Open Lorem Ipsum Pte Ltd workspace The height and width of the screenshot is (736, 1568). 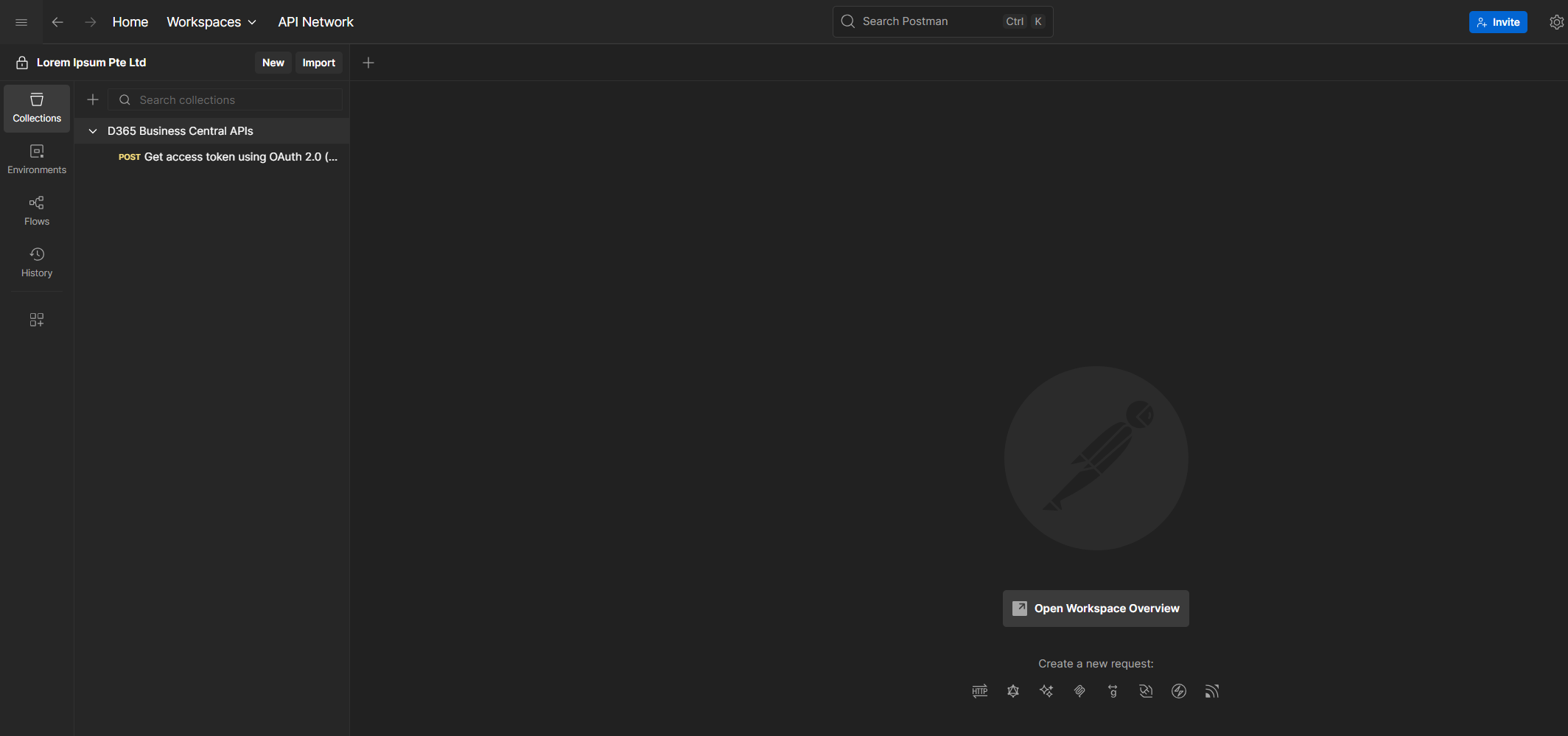(91, 63)
